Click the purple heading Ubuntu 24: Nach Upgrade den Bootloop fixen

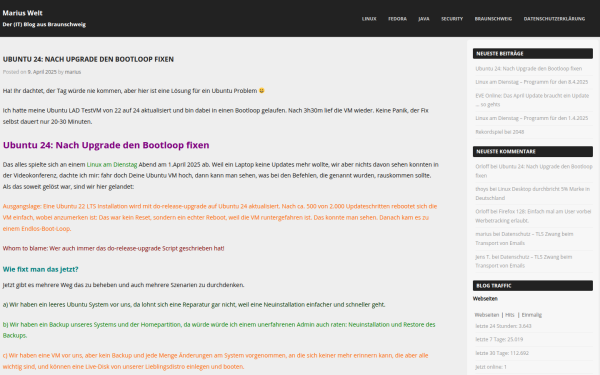106,145
